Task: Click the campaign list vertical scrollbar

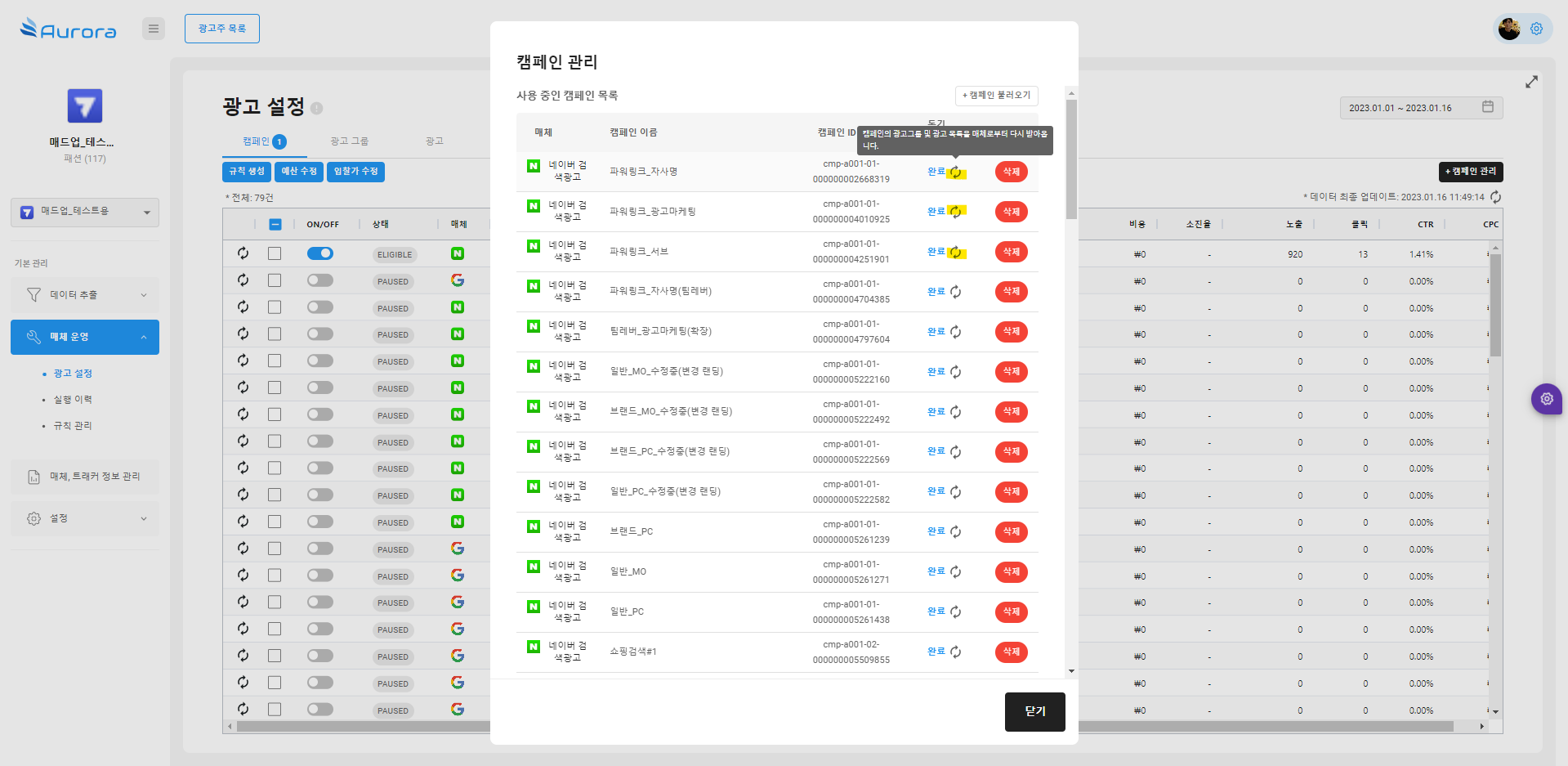Action: tap(1071, 160)
